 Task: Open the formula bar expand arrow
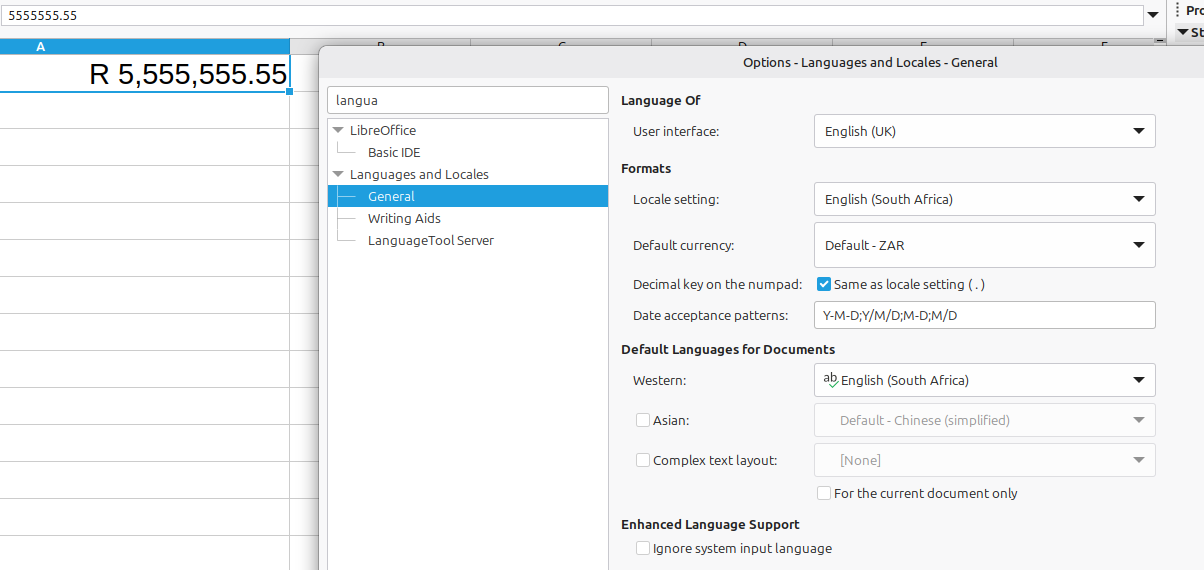(1153, 15)
